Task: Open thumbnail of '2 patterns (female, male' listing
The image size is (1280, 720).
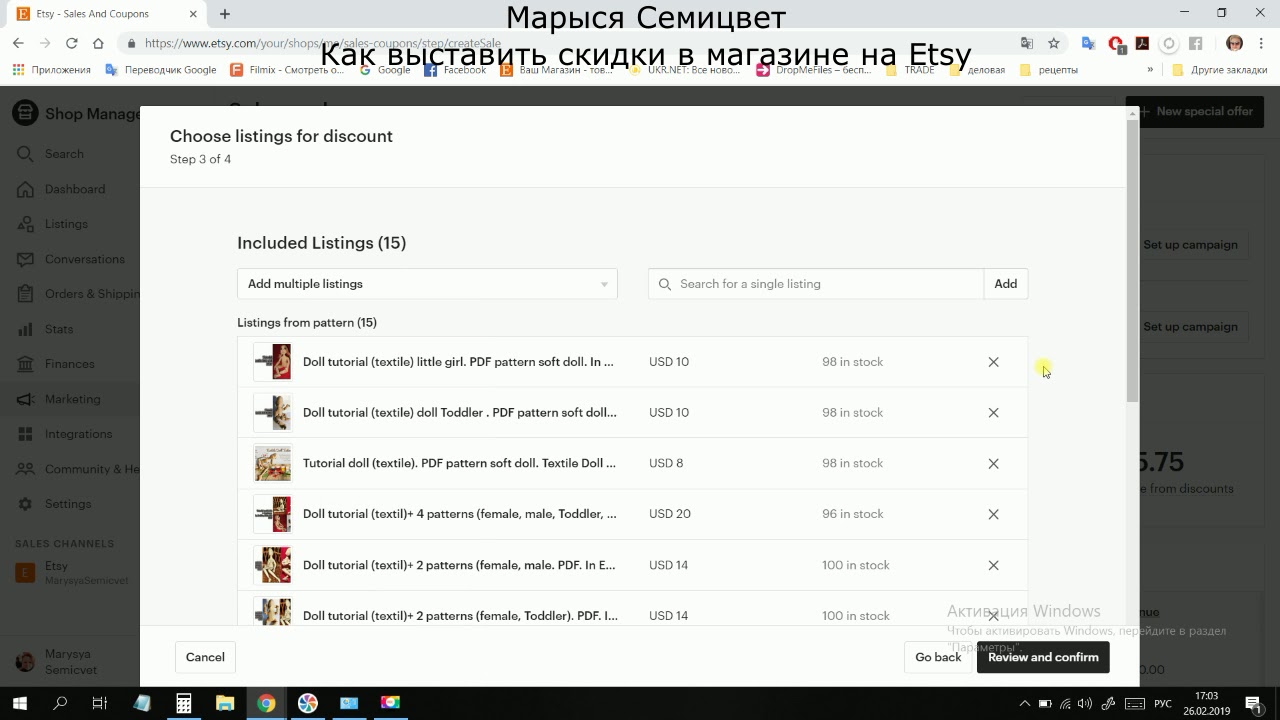Action: 272,565
